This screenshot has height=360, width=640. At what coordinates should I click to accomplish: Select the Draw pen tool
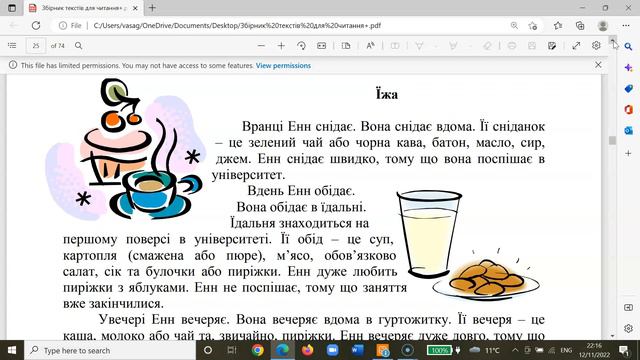[x=419, y=46]
